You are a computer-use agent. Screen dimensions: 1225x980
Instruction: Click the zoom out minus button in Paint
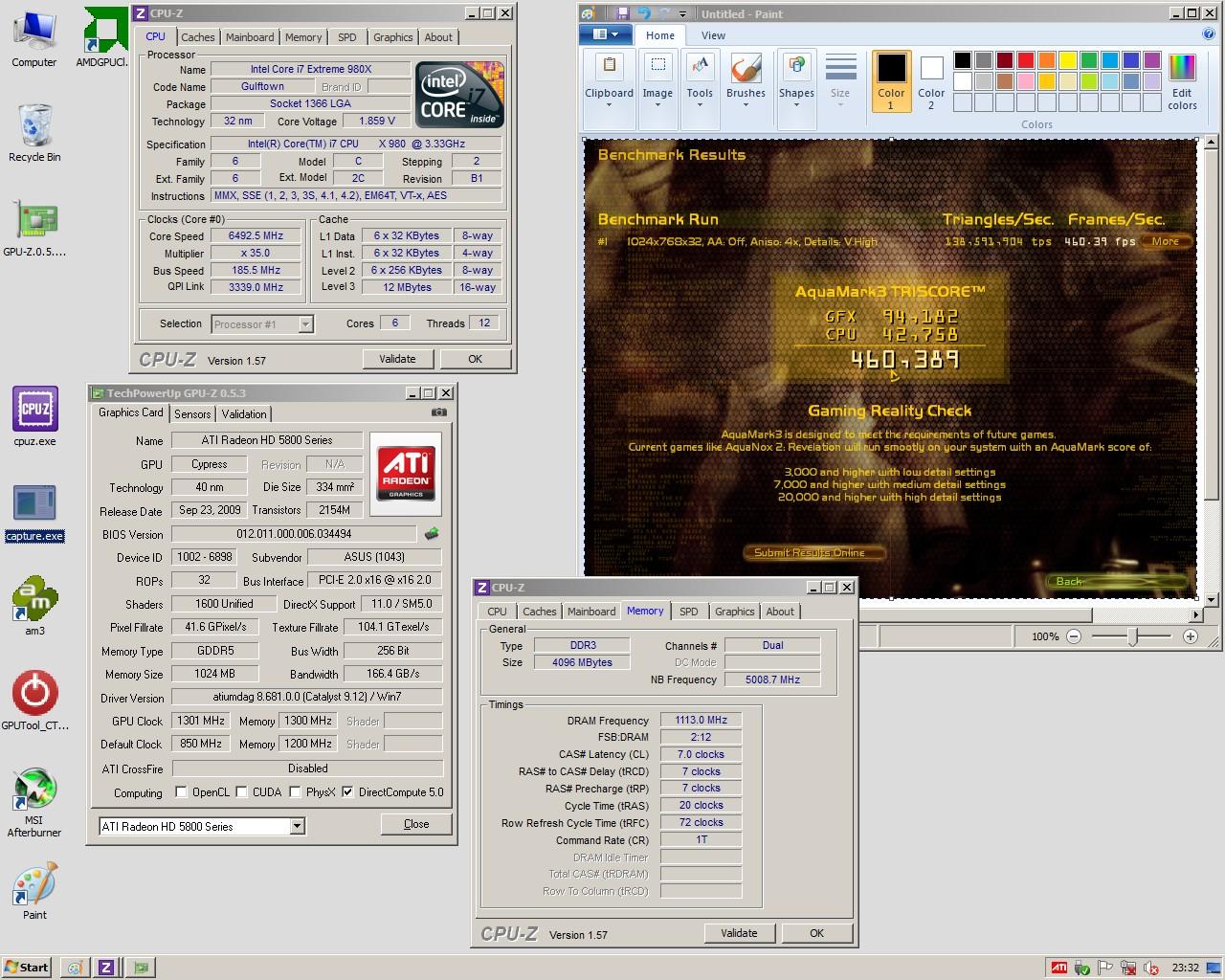coord(1074,636)
